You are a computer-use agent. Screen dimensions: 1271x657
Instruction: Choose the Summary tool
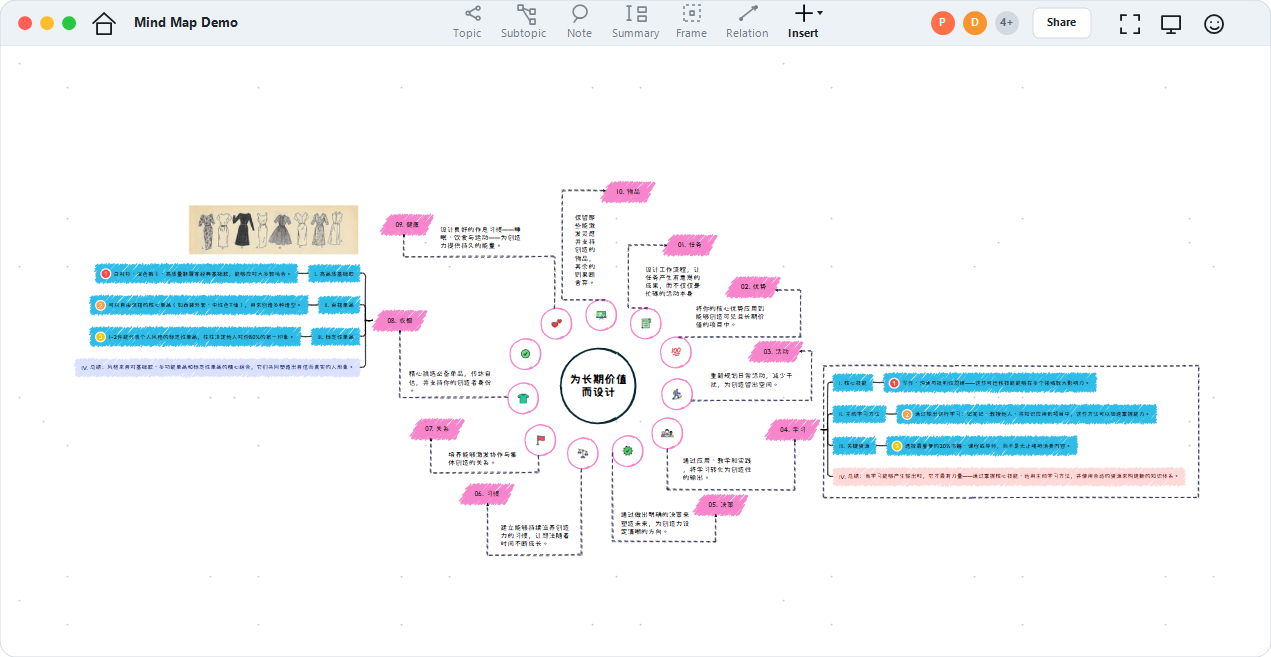tap(636, 22)
